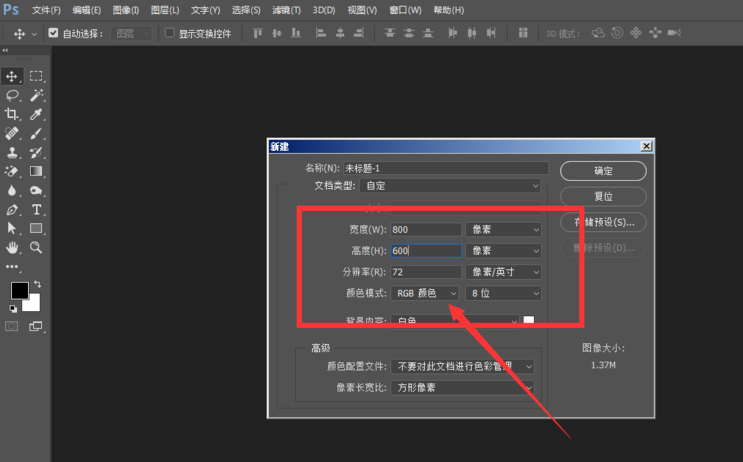Click the black foreground color swatch

(19, 290)
